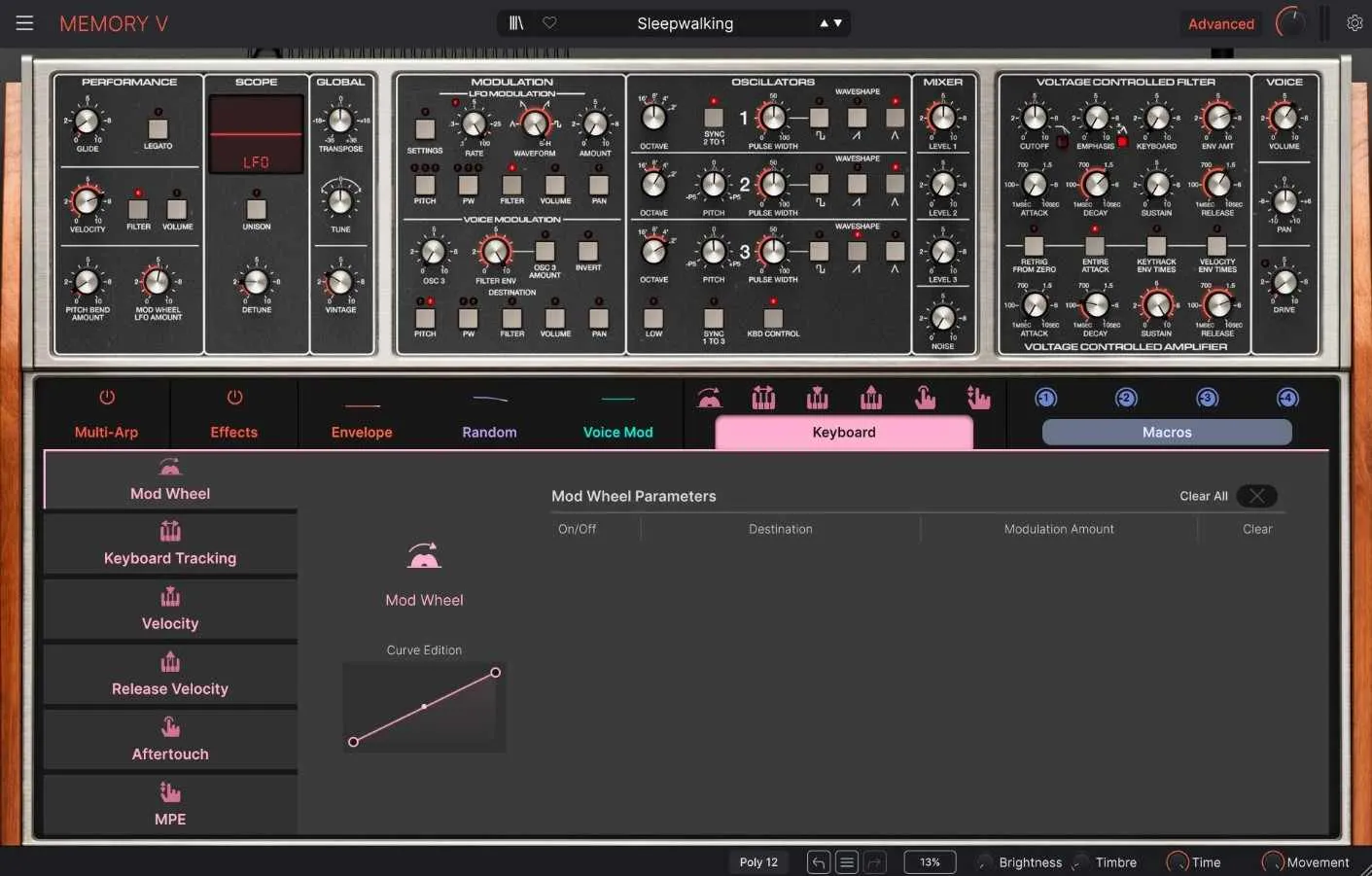Click the filter CUTOFF knob
Viewport: 1372px width, 876px height.
(1035, 118)
